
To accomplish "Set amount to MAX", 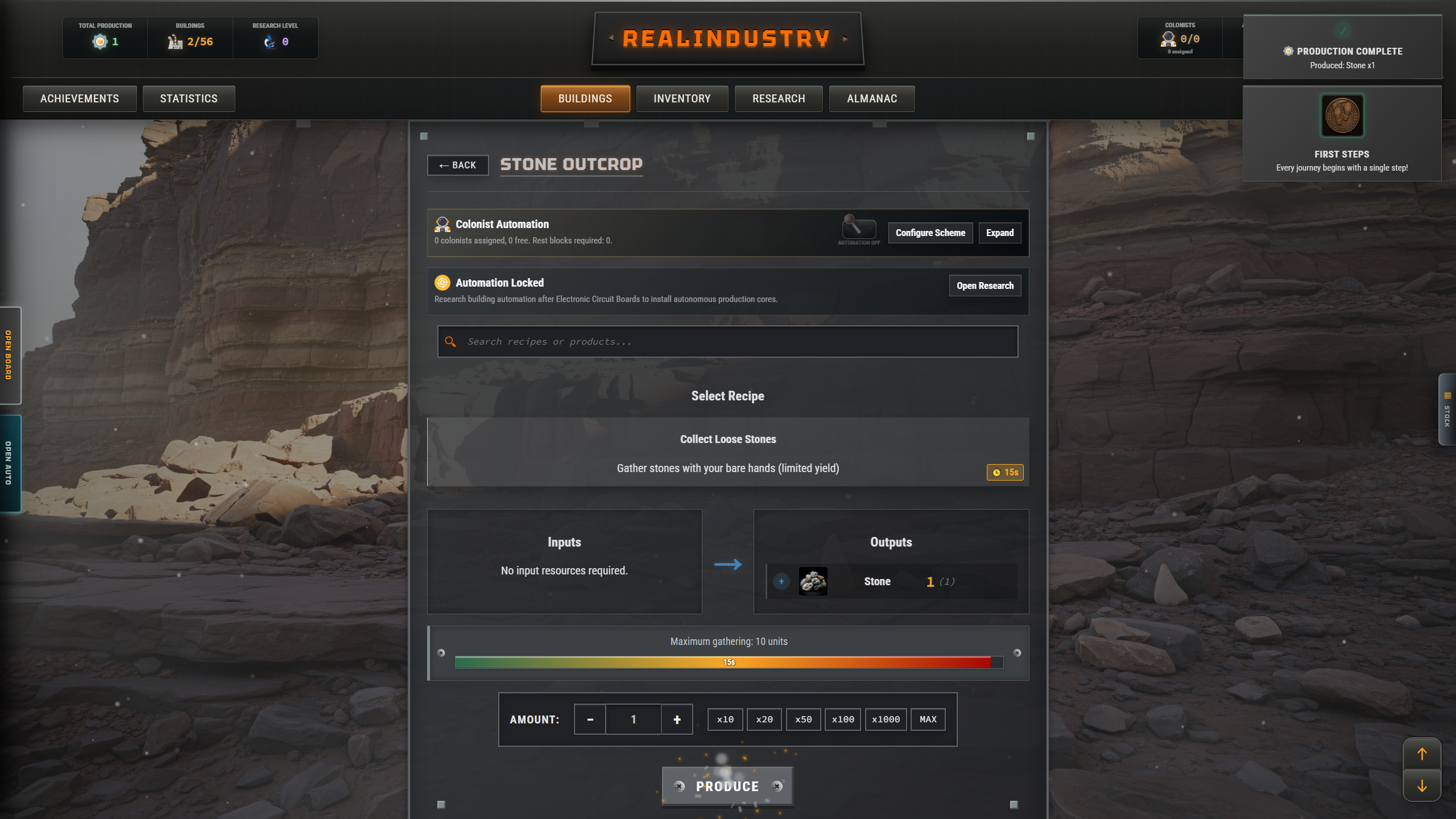I will pyautogui.click(x=928, y=719).
